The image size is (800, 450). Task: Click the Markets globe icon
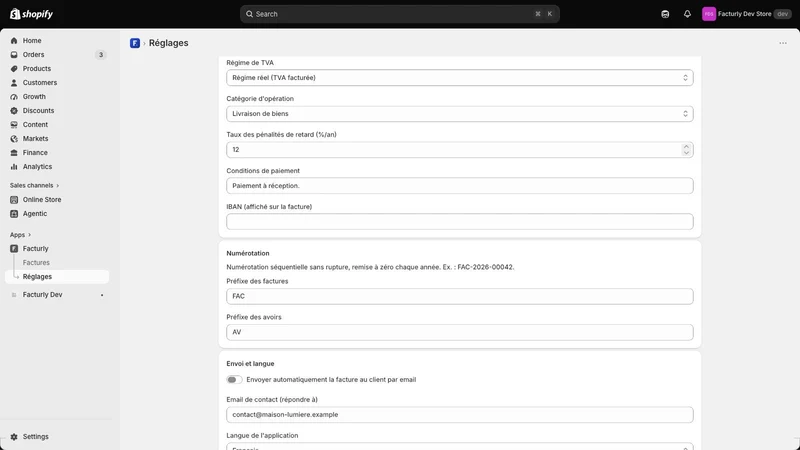click(x=14, y=139)
